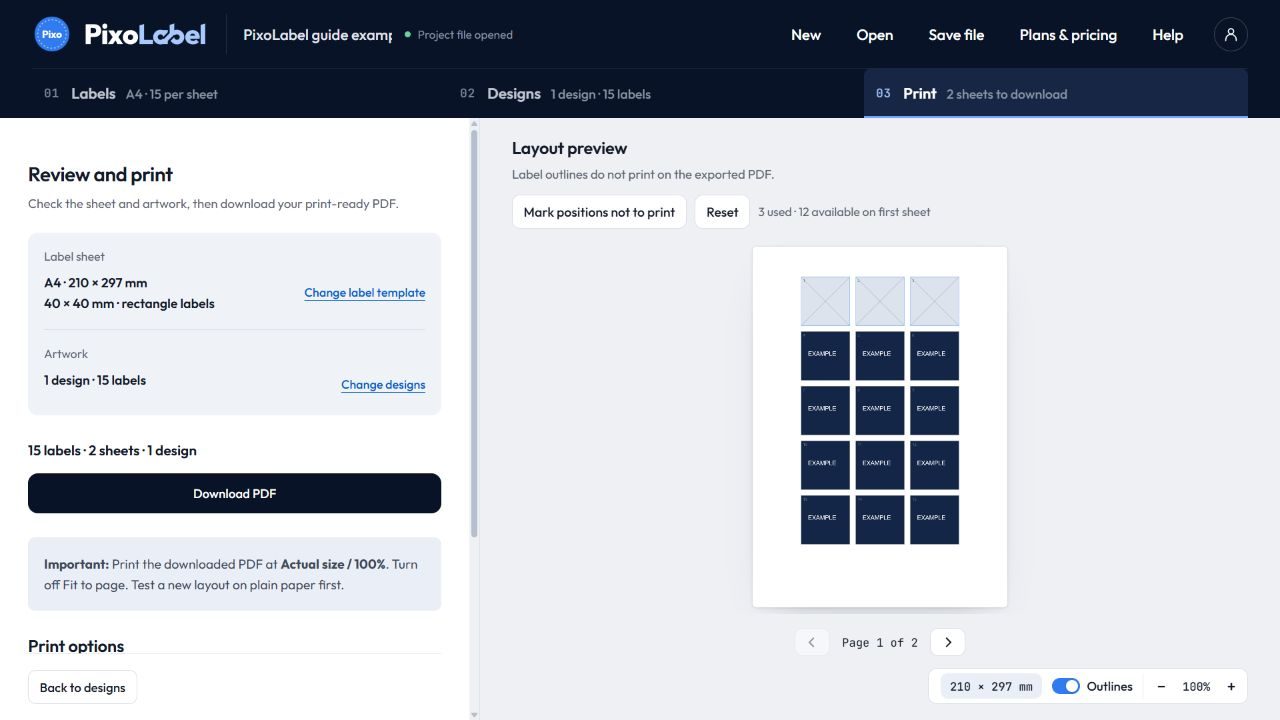Click the Page 1 of 2 indicator

pos(880,643)
